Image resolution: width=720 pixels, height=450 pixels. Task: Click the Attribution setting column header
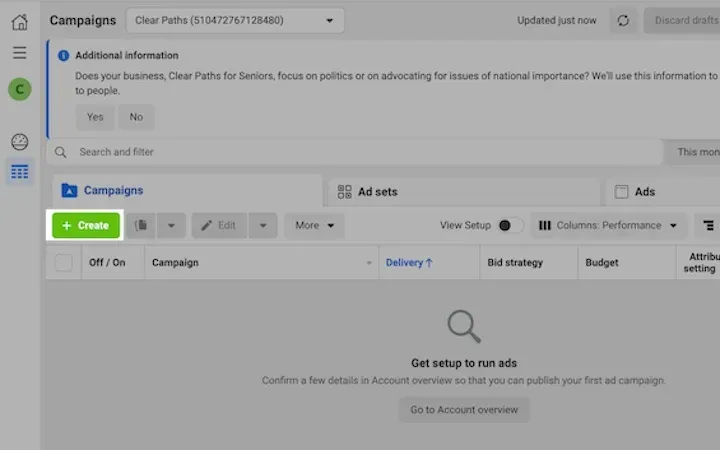(x=699, y=263)
